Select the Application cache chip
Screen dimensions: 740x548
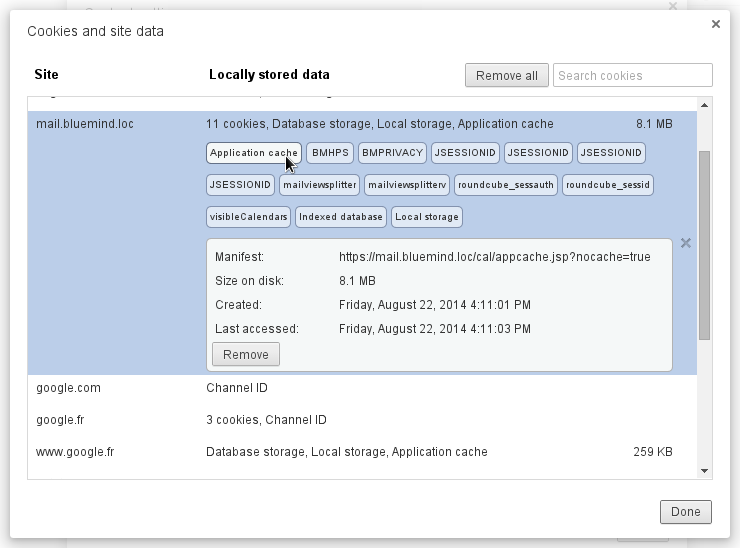click(x=253, y=153)
